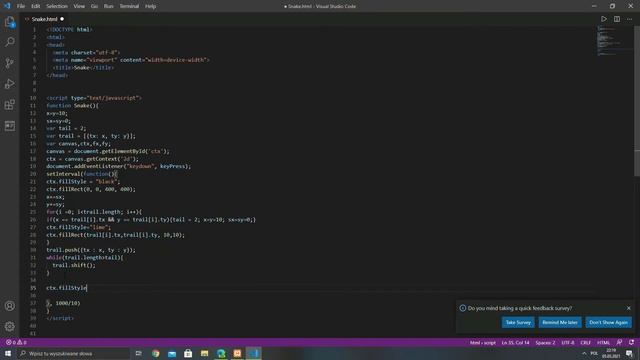
Task: Launch Chrome from the taskbar
Action: pos(156,353)
